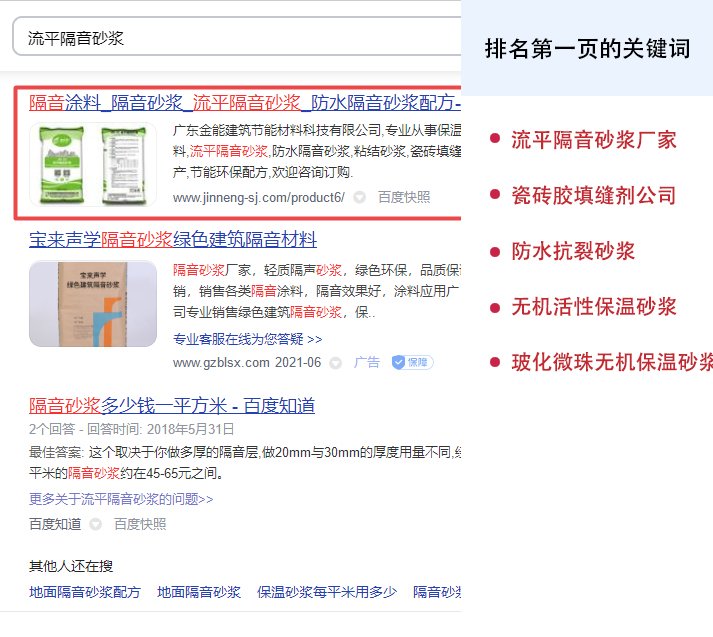Open 宝来声学隔音砂浆绿色建筑隔音材料 result

173,240
